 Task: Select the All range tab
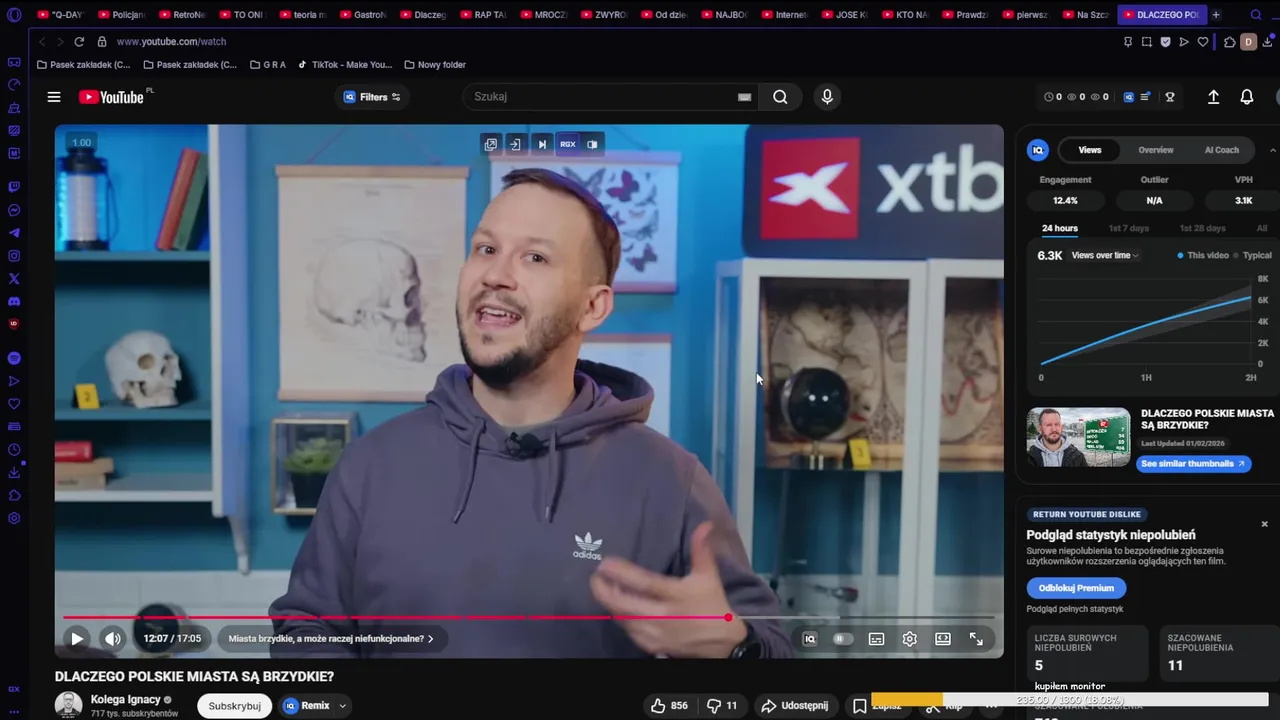pos(1262,228)
